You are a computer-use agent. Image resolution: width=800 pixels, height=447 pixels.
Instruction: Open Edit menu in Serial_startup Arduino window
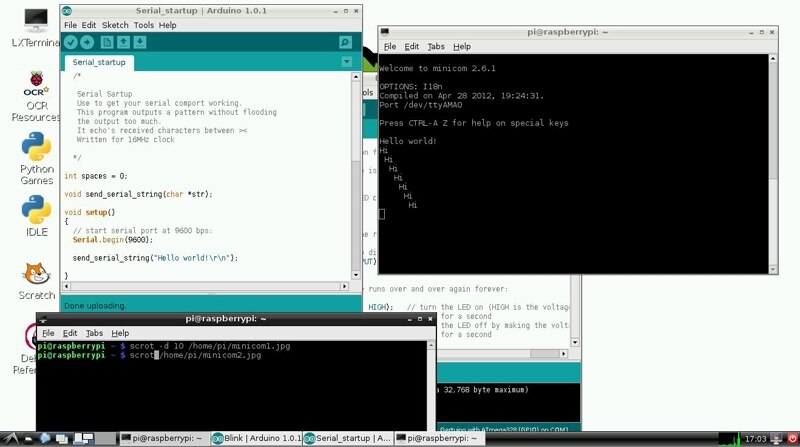tap(89, 25)
